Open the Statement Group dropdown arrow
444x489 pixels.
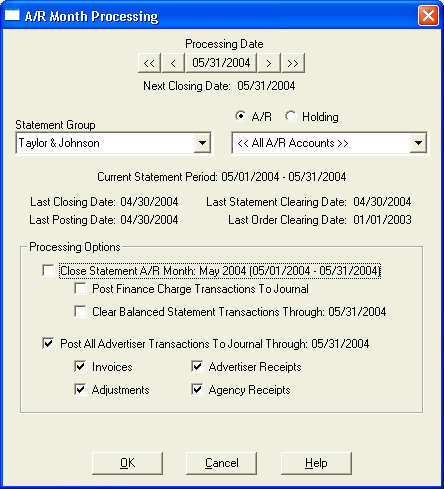click(x=202, y=143)
